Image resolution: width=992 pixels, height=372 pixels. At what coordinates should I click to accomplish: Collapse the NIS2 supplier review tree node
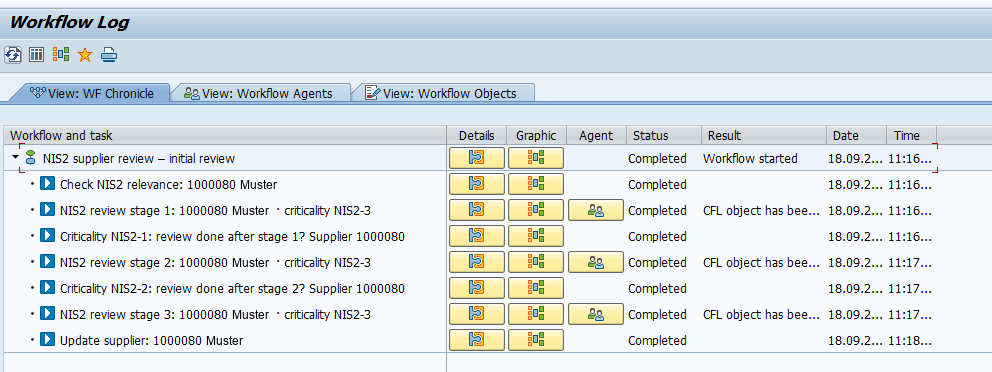tap(16, 158)
